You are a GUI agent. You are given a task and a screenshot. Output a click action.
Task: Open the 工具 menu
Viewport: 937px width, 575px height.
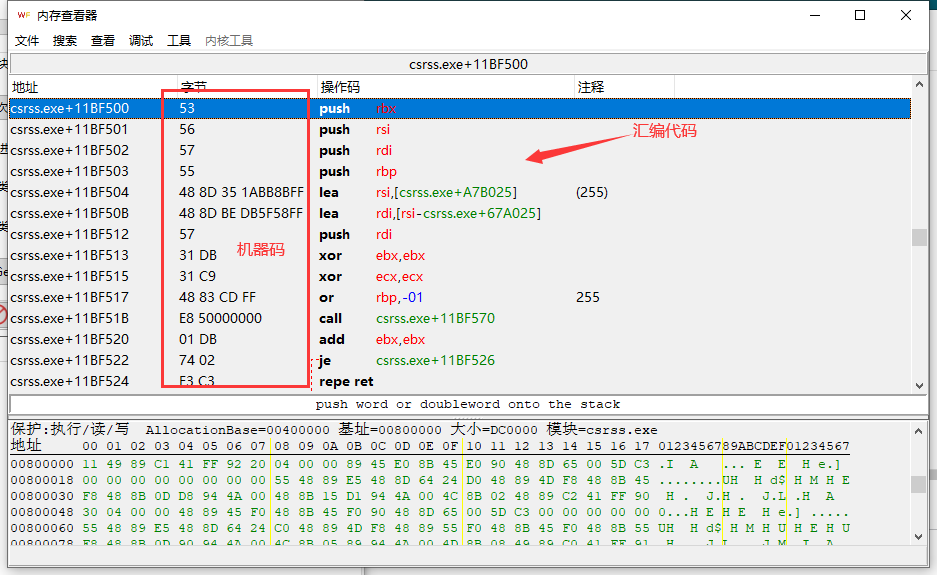(179, 41)
